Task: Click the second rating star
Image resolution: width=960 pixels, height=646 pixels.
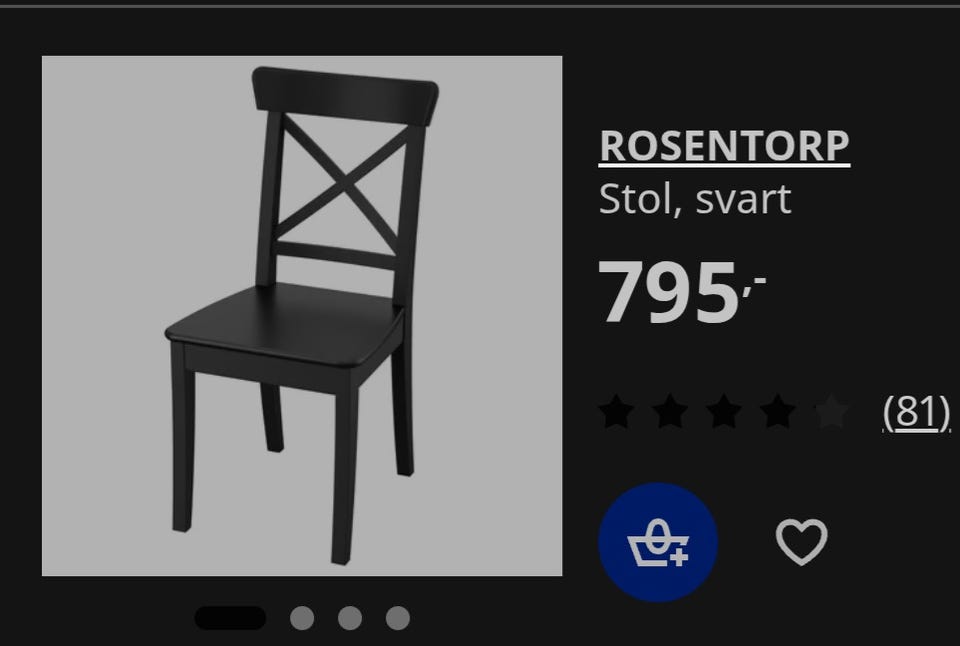Action: [x=670, y=411]
